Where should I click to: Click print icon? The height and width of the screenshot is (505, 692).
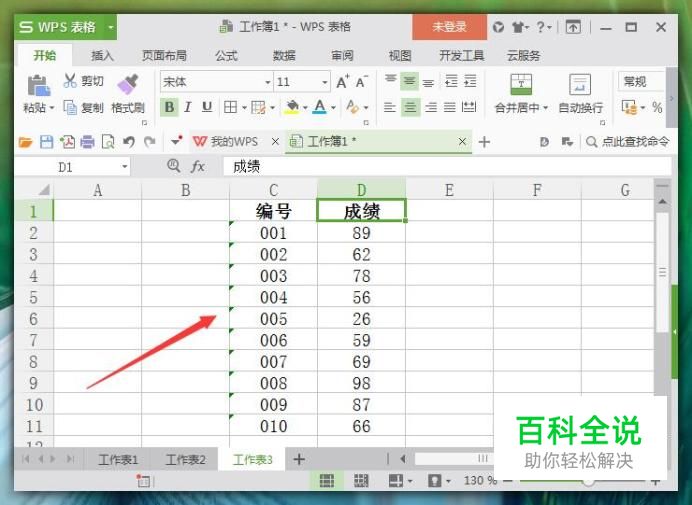click(x=87, y=142)
